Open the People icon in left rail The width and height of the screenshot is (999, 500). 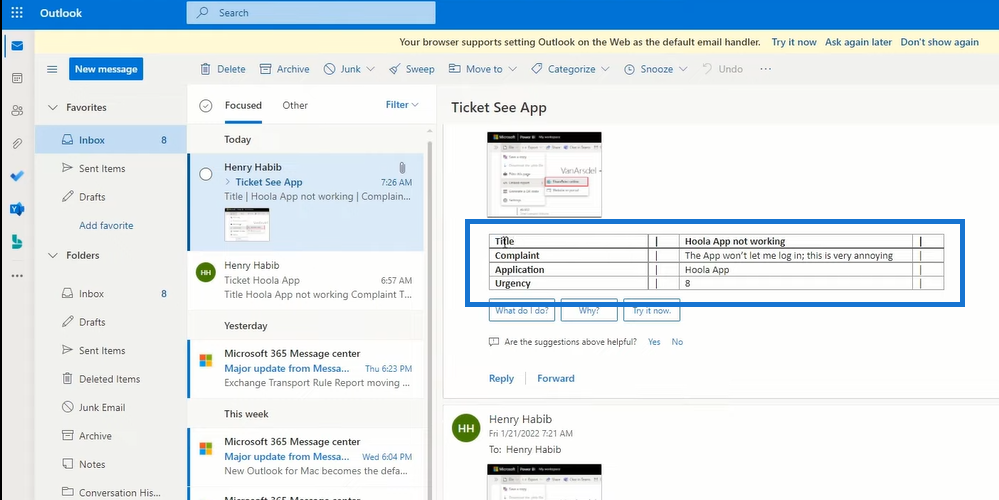(17, 111)
